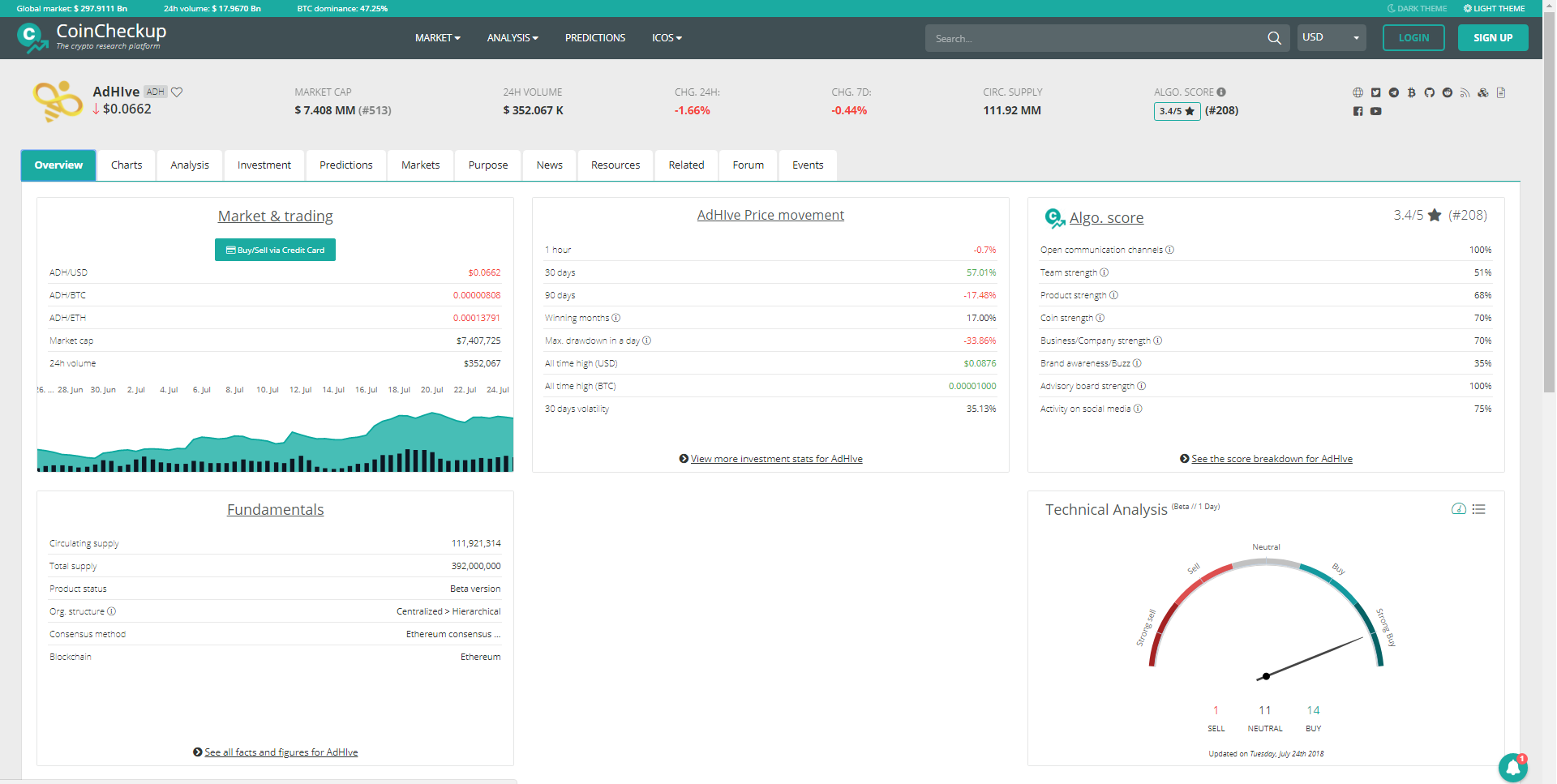Open the Facebook page icon

(x=1358, y=111)
